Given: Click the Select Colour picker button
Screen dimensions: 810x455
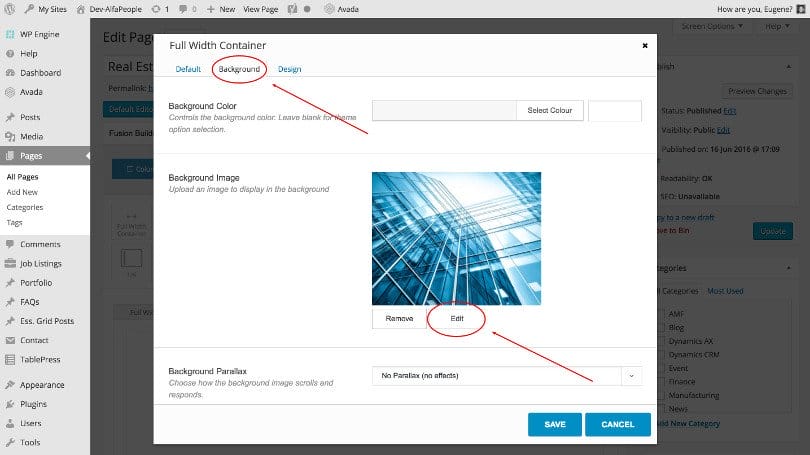Looking at the screenshot, I should pos(549,110).
